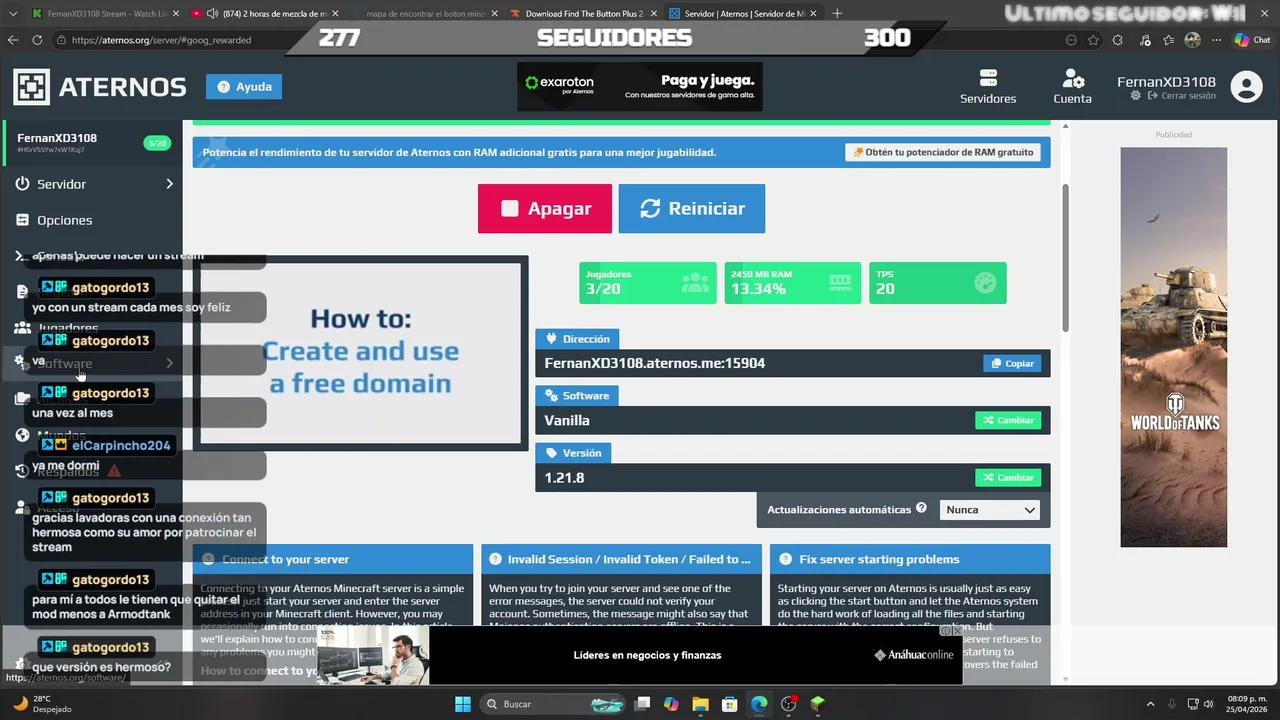Open Connect to your server article
This screenshot has height=720, width=1280.
coord(333,559)
